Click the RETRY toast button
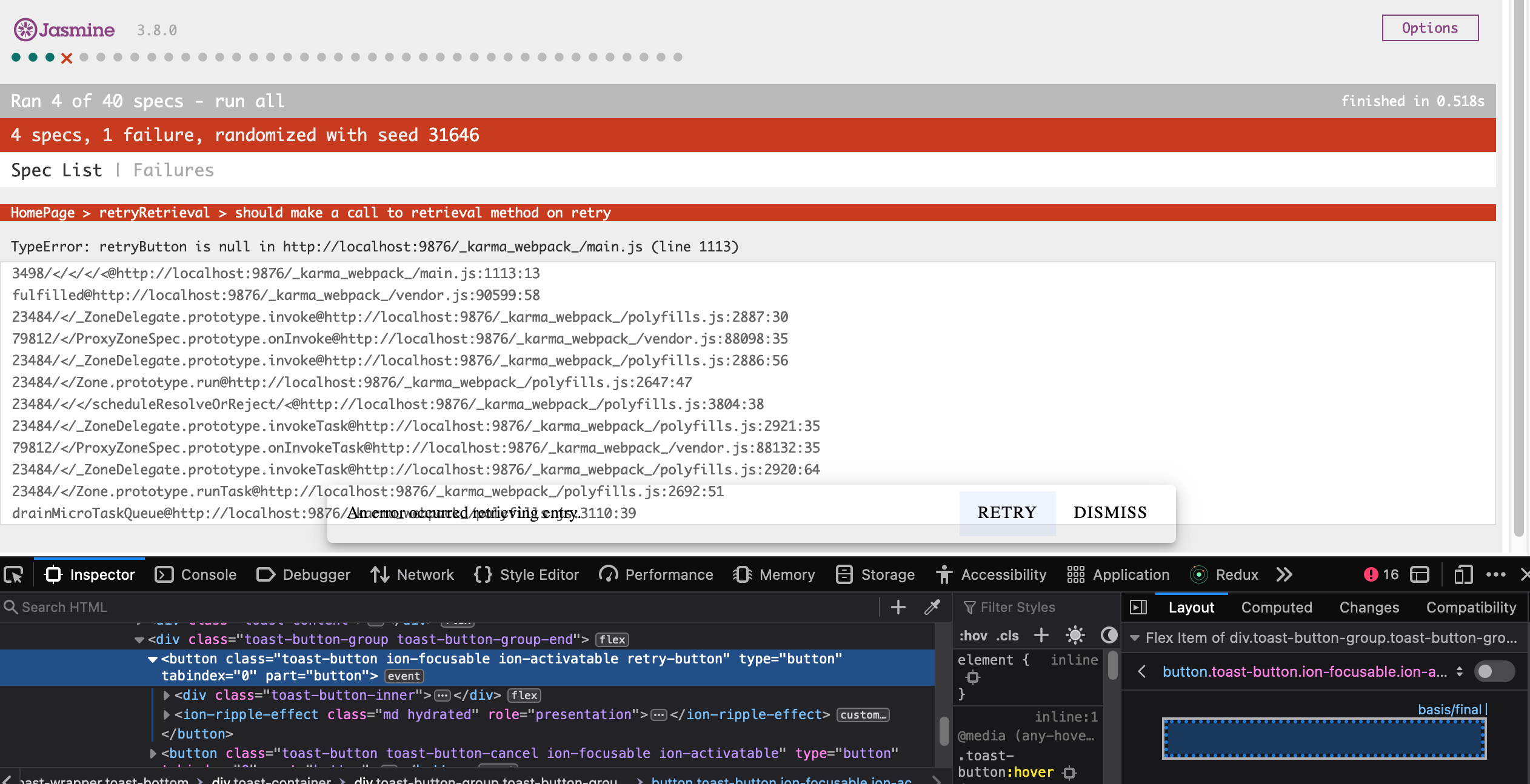1530x784 pixels. point(1007,513)
